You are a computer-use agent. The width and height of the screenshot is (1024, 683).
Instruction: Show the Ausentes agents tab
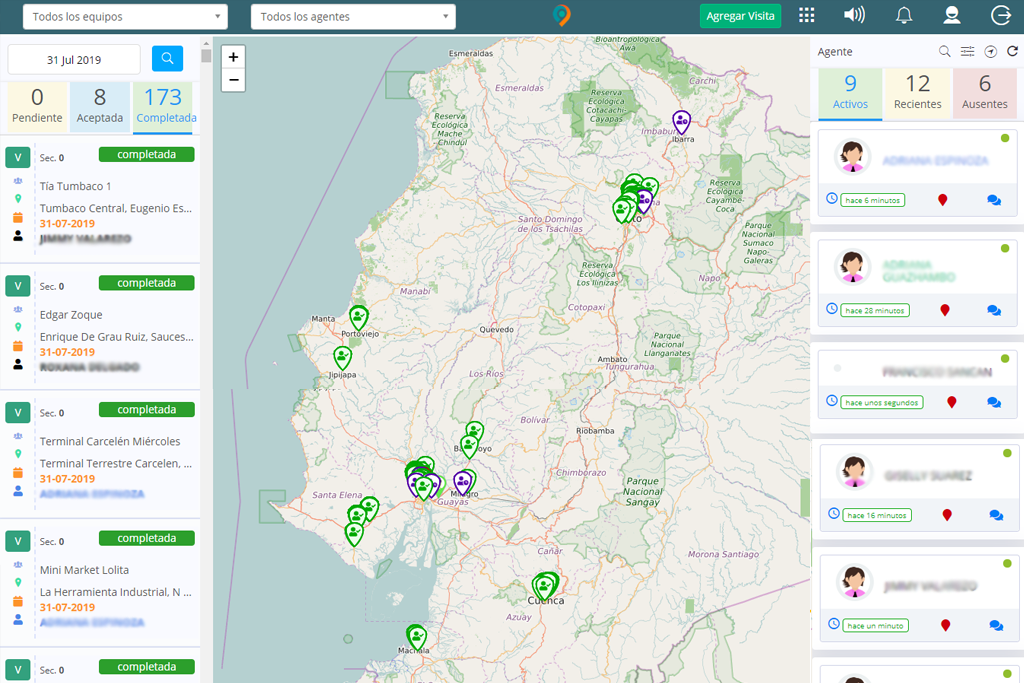[x=985, y=93]
